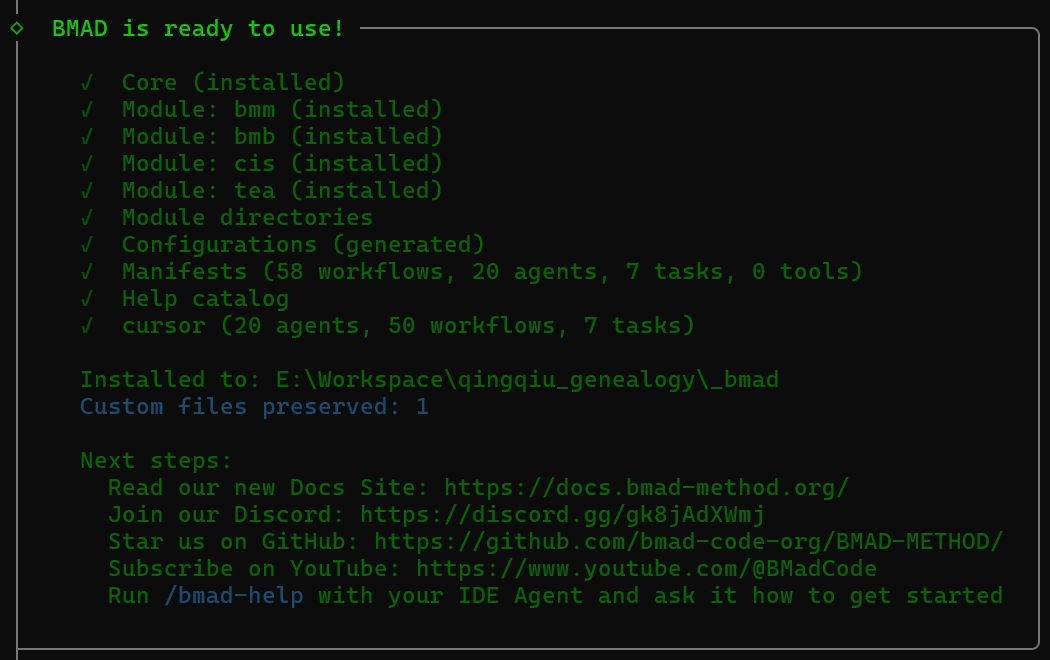Image resolution: width=1050 pixels, height=660 pixels.
Task: Click the "Next steps:" label
Action: pyautogui.click(x=156, y=460)
